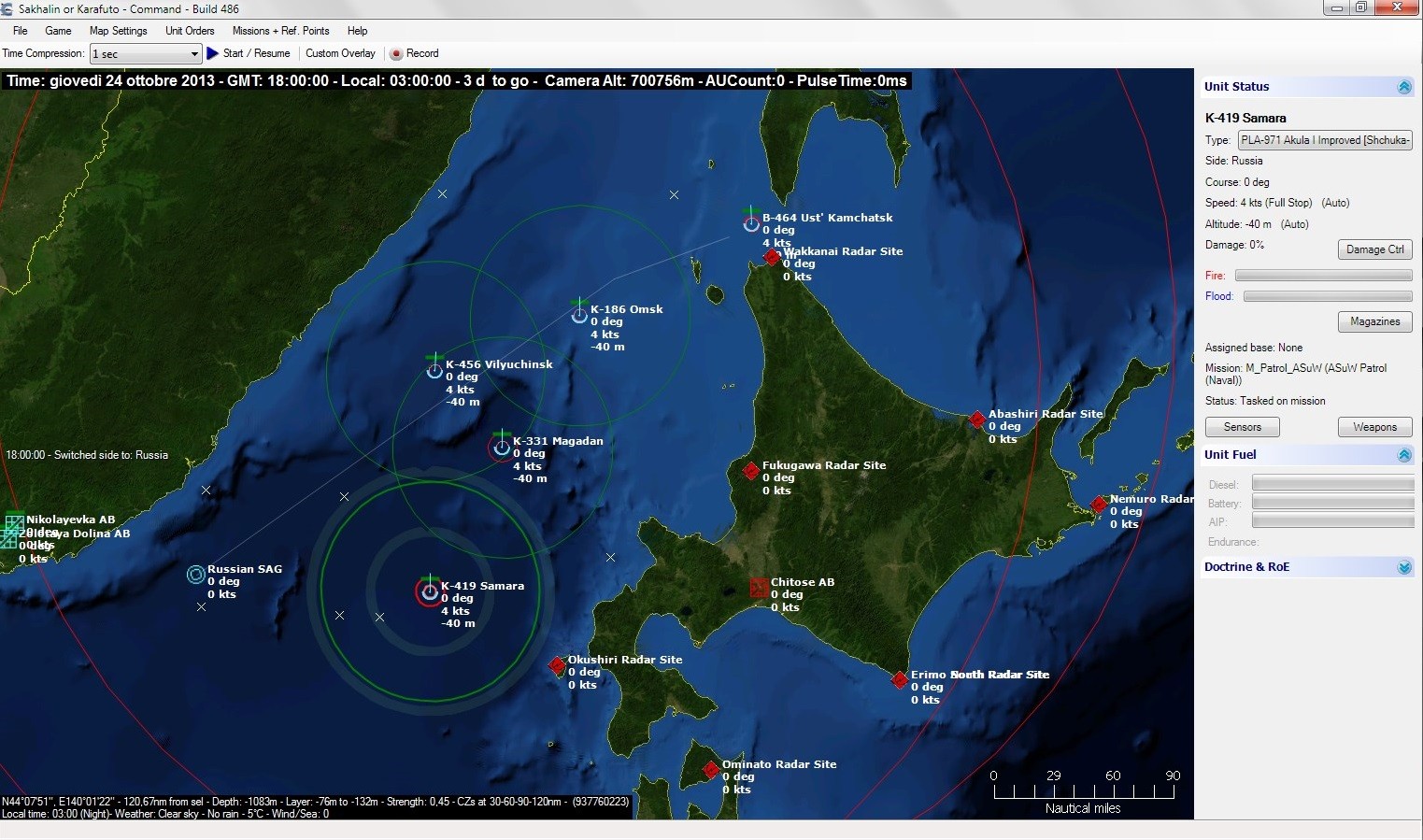Select the K-419 Samara submarine icon

pyautogui.click(x=429, y=591)
